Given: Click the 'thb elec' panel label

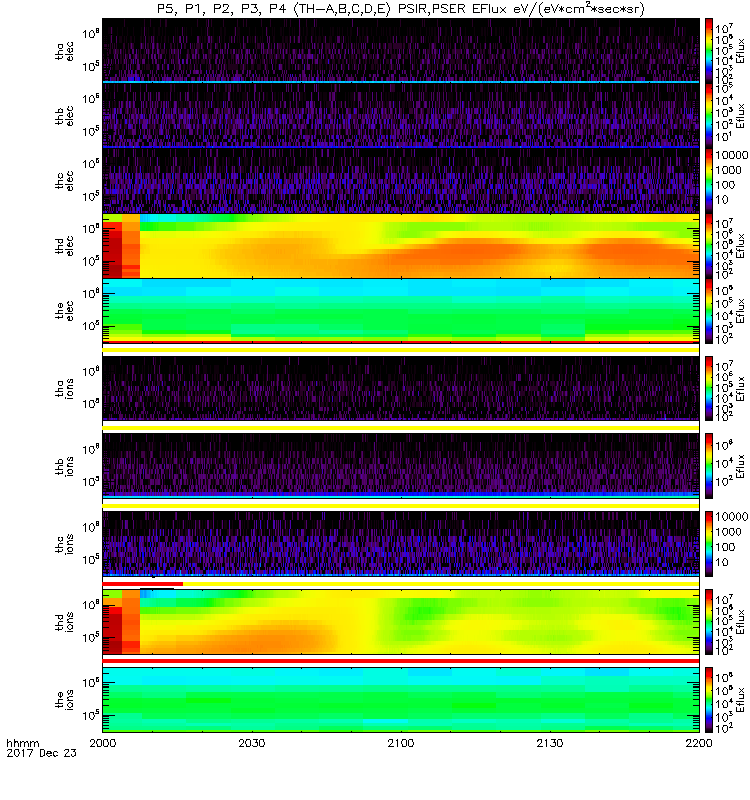Looking at the screenshot, I should tap(64, 116).
